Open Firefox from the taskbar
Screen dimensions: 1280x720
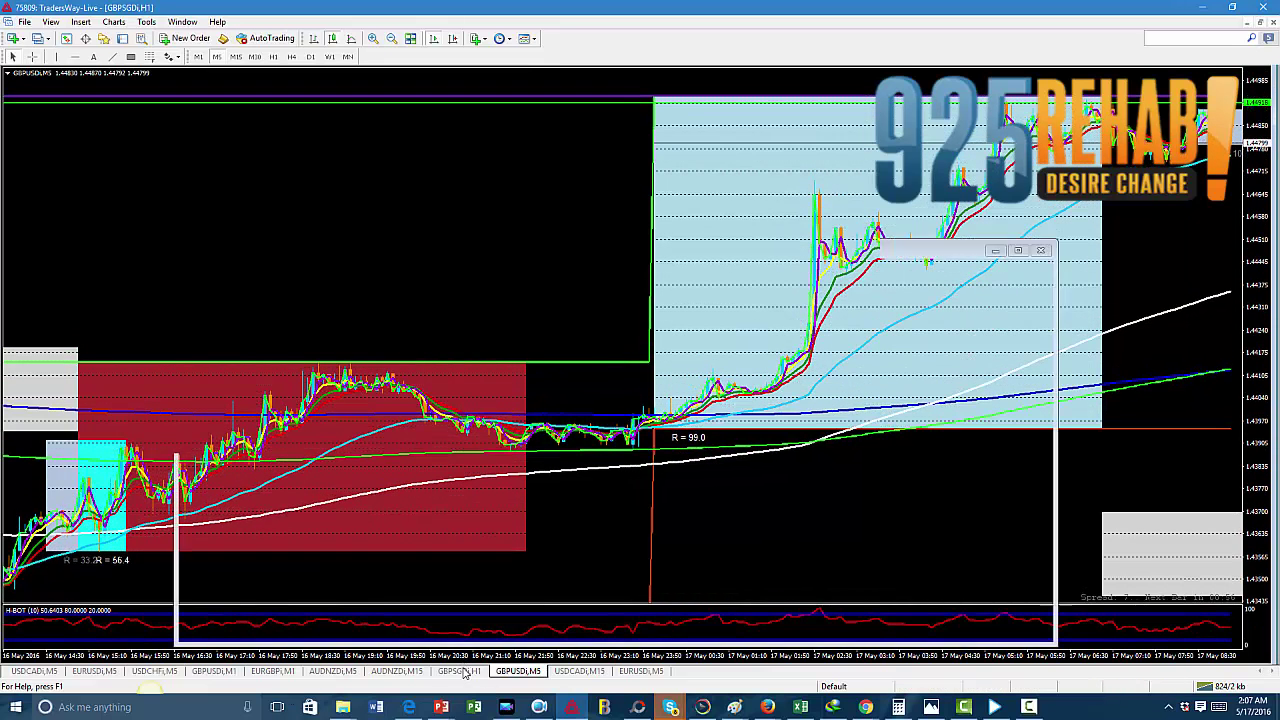click(768, 707)
